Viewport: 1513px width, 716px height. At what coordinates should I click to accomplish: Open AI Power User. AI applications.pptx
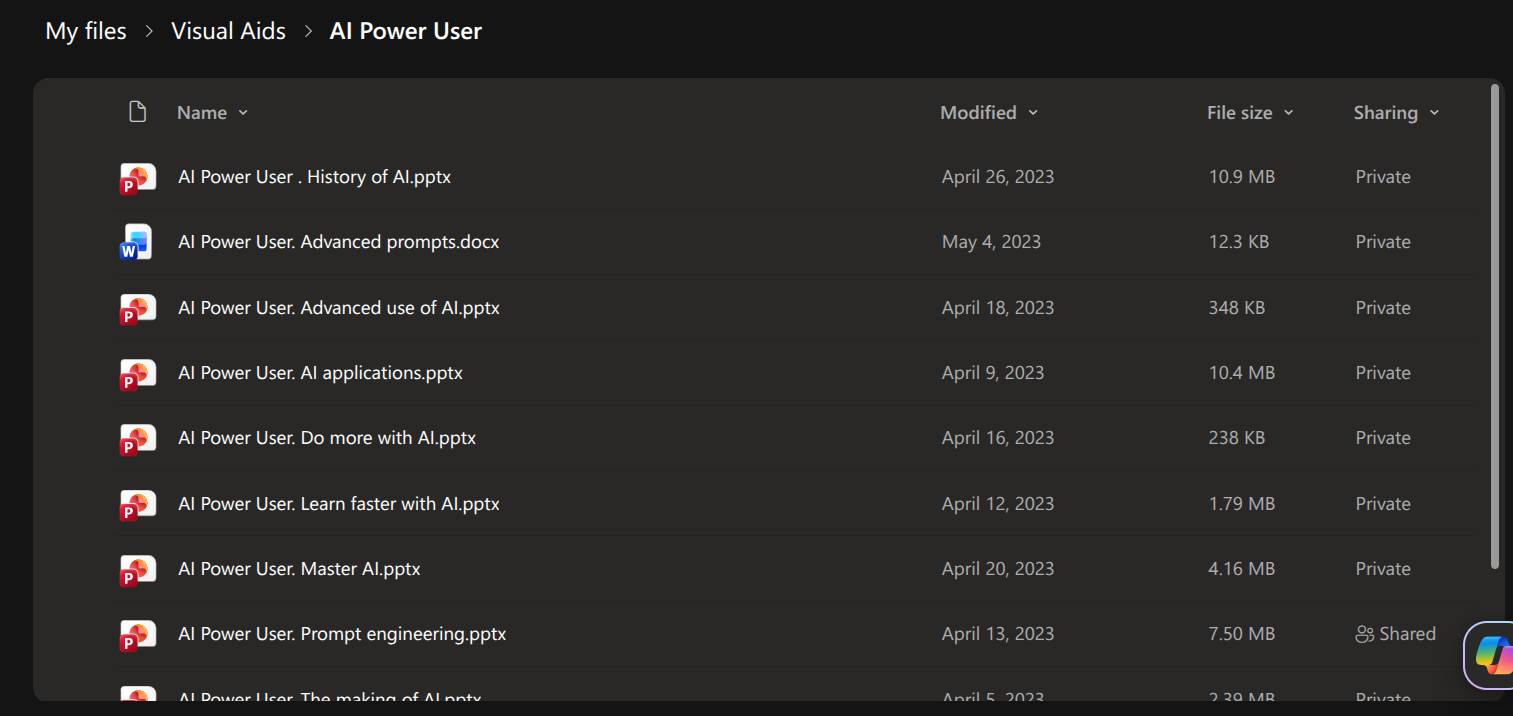pyautogui.click(x=320, y=373)
